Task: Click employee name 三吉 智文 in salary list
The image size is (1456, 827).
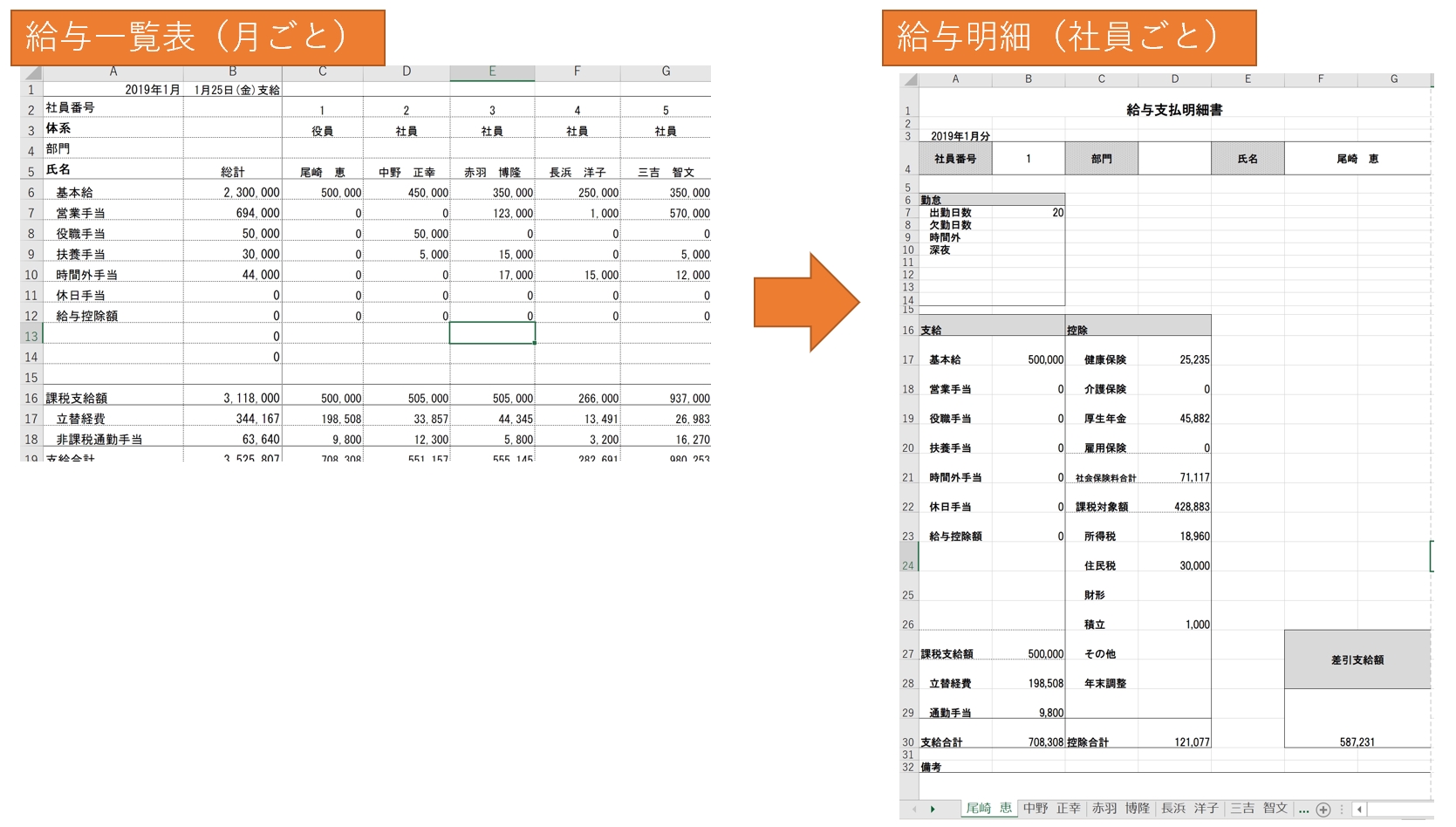Action: [666, 172]
